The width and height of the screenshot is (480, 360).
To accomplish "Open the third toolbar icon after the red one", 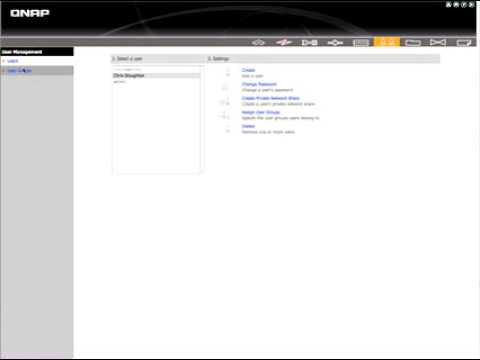I will pyautogui.click(x=361, y=42).
